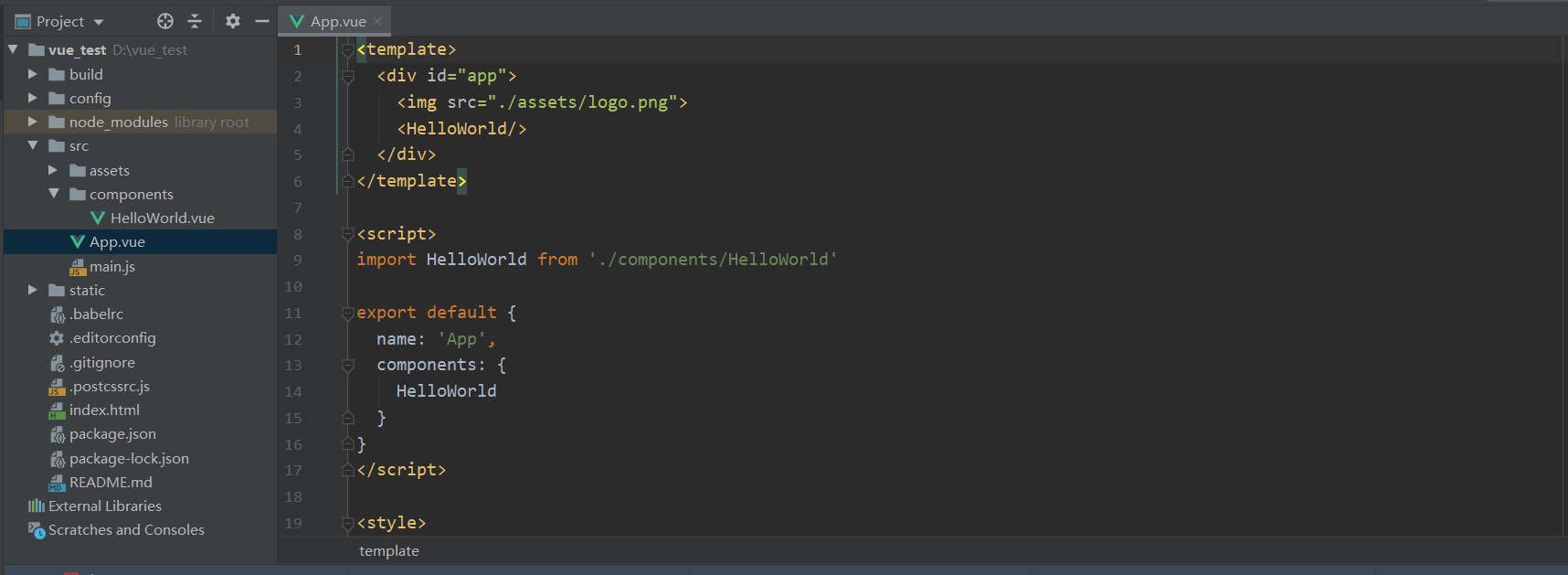Image resolution: width=1568 pixels, height=575 pixels.
Task: Click the node_modules folder icon
Action: 57,122
